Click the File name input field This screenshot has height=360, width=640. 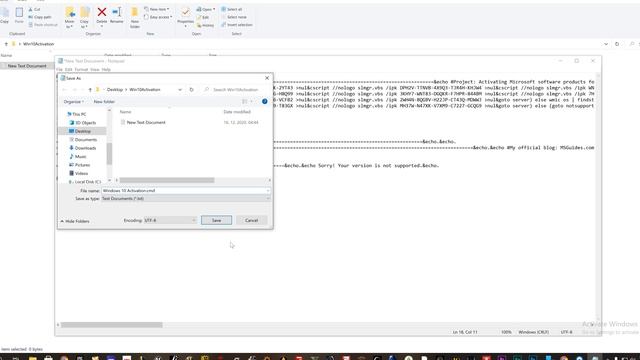tap(185, 191)
